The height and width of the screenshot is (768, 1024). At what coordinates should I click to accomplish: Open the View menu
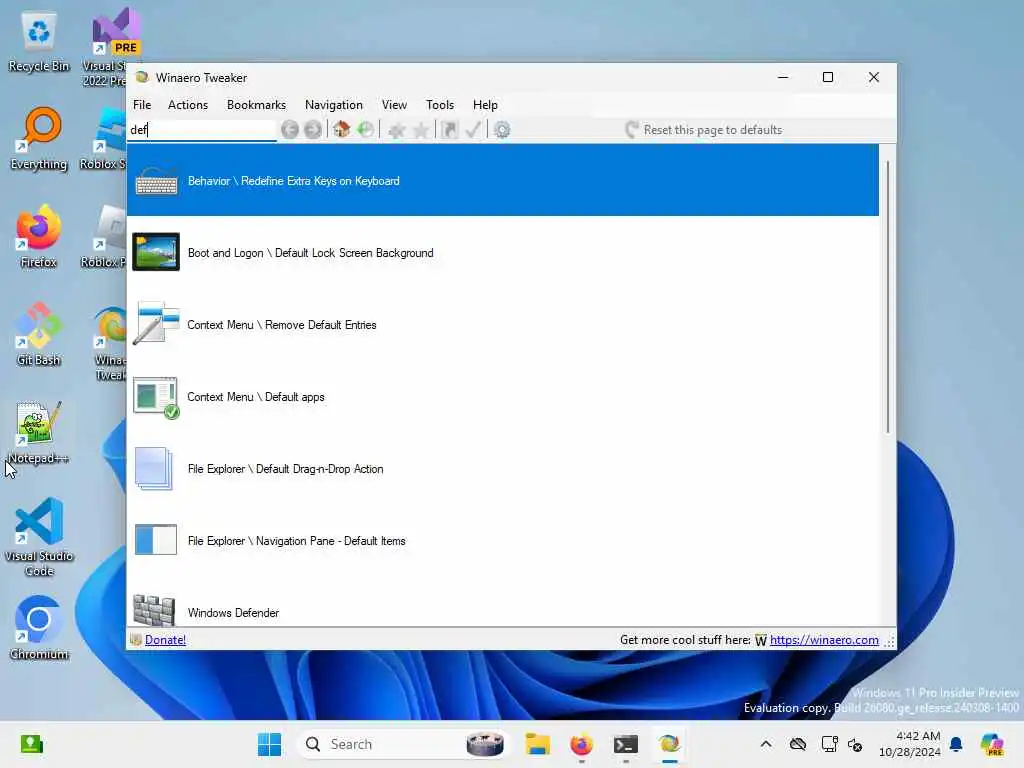[394, 104]
